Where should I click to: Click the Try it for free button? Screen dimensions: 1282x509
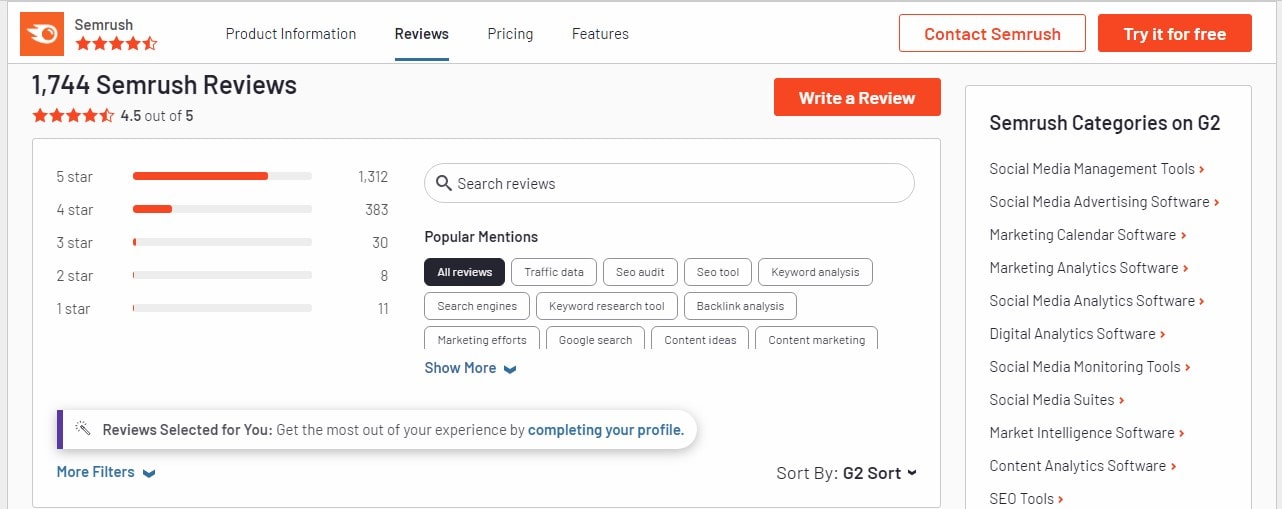point(1175,33)
